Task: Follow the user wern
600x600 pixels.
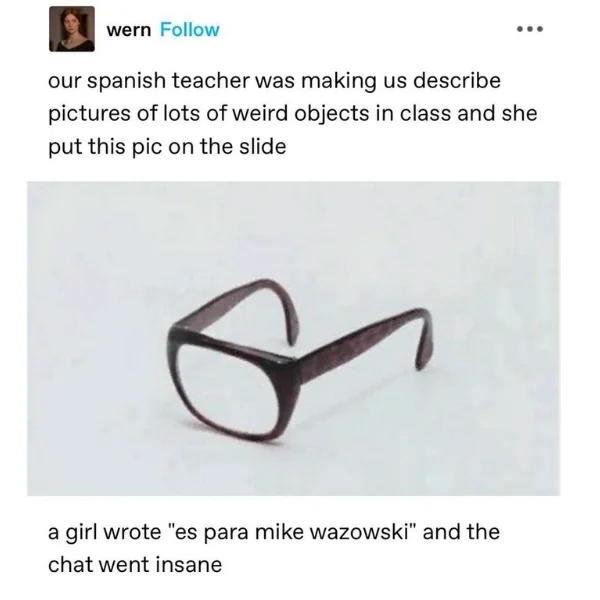Action: pos(190,30)
